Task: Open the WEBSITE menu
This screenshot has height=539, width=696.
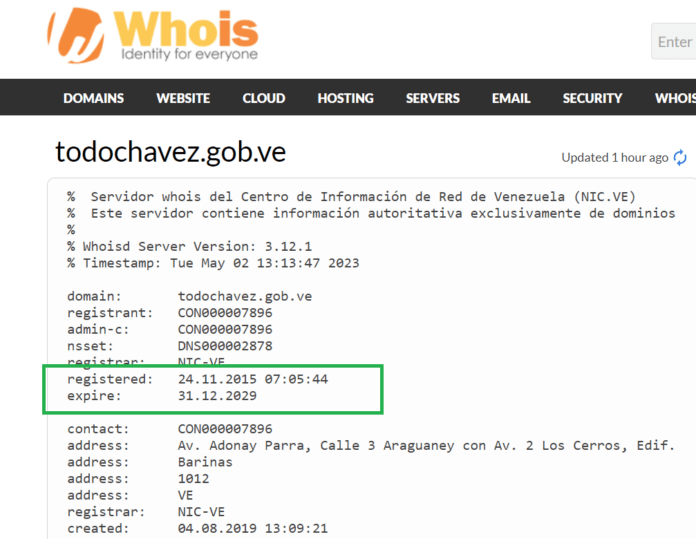Action: 183,98
